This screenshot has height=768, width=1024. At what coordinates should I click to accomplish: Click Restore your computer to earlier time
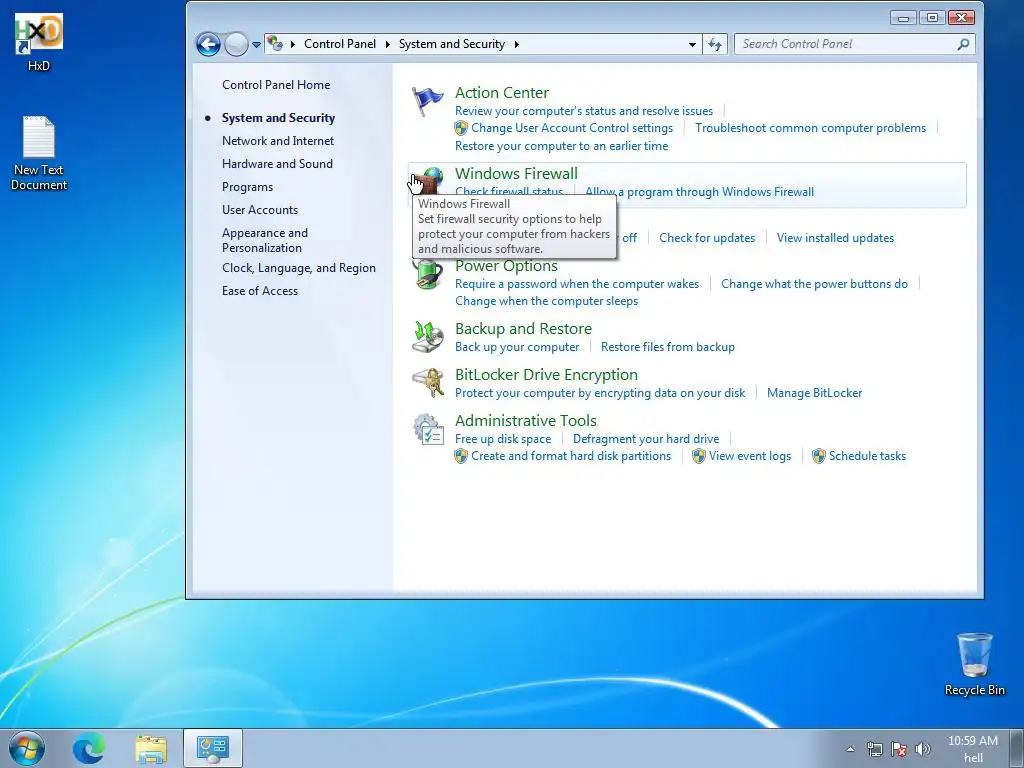click(562, 146)
